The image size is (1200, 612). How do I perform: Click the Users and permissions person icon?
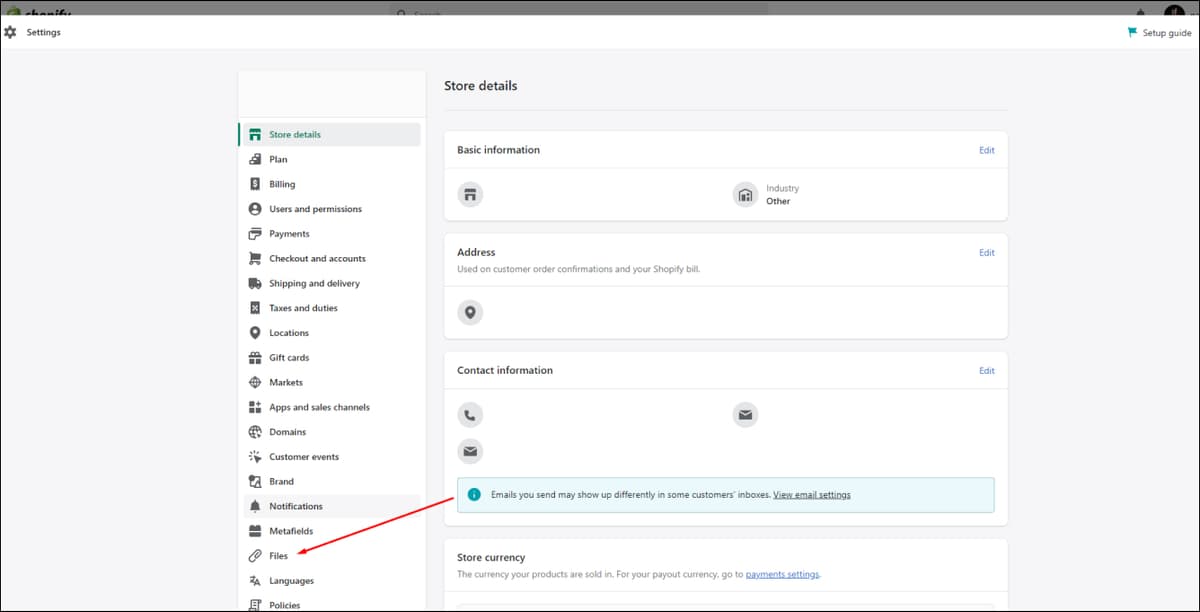255,209
